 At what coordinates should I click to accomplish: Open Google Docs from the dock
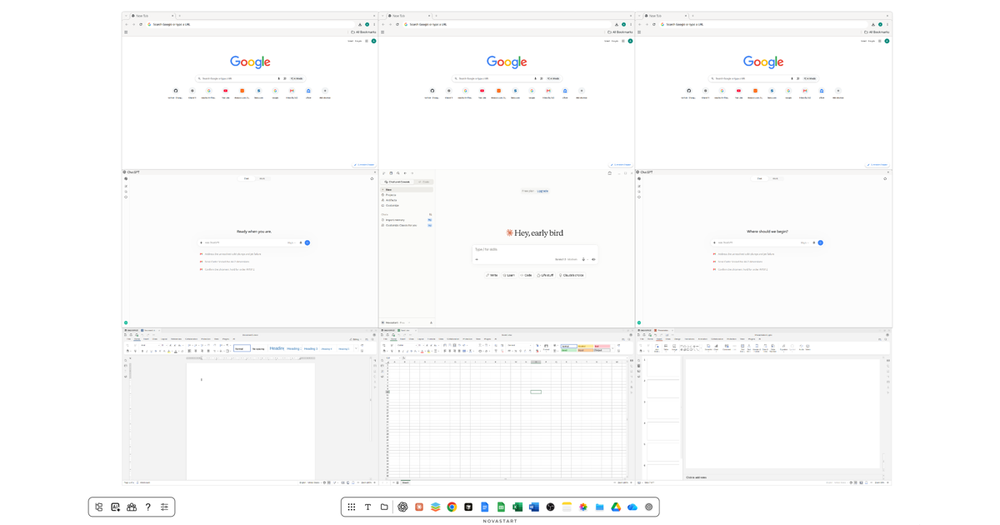tap(485, 507)
